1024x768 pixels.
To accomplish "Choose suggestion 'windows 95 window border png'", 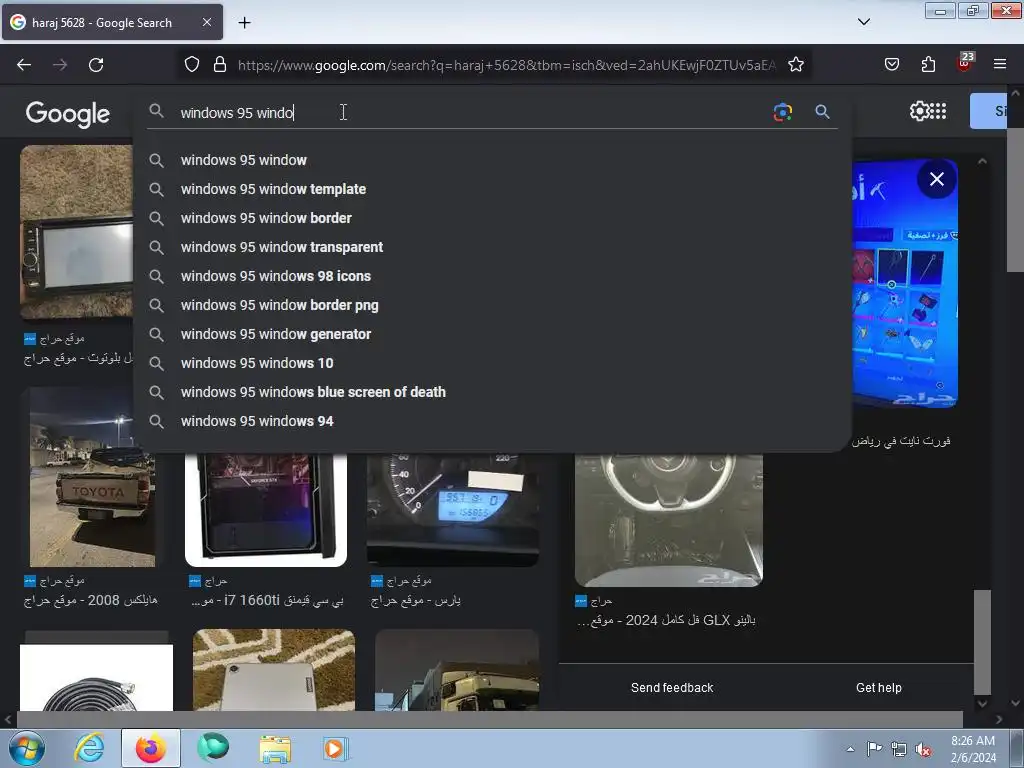I will tap(492, 305).
